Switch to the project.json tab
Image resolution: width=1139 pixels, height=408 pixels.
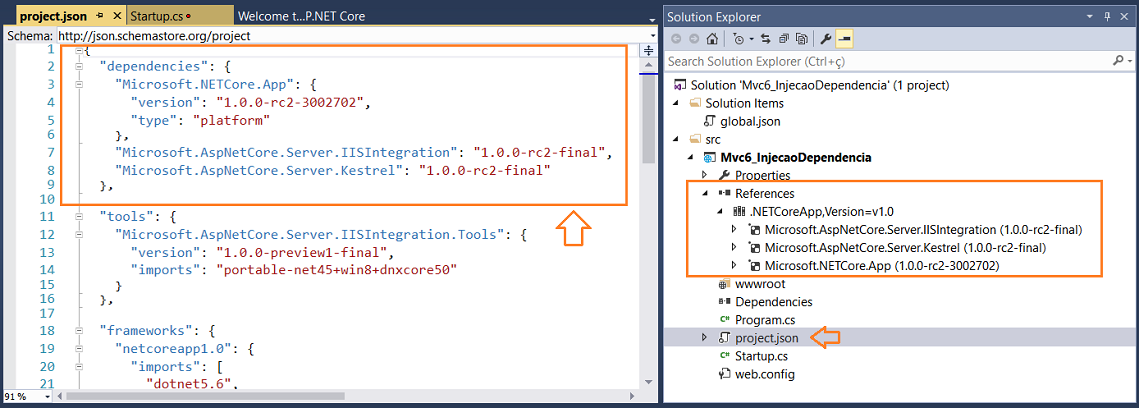point(53,15)
